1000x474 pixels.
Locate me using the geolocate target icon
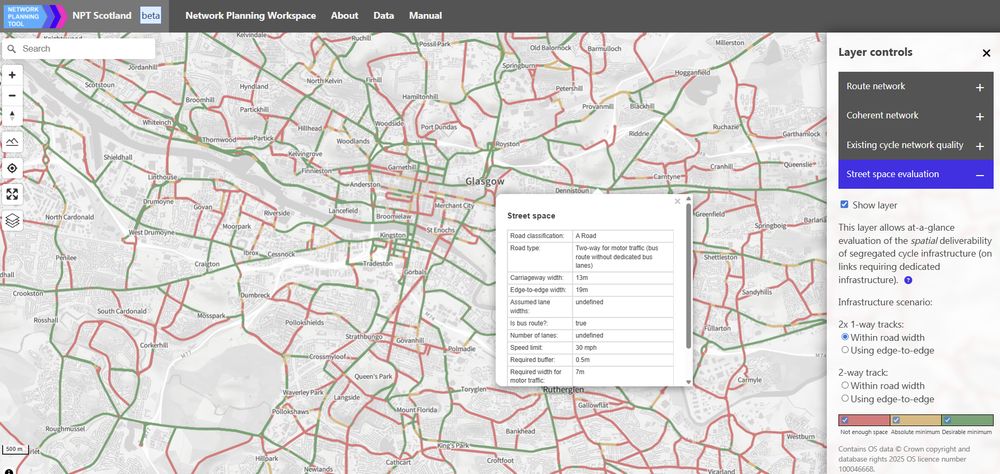point(12,168)
